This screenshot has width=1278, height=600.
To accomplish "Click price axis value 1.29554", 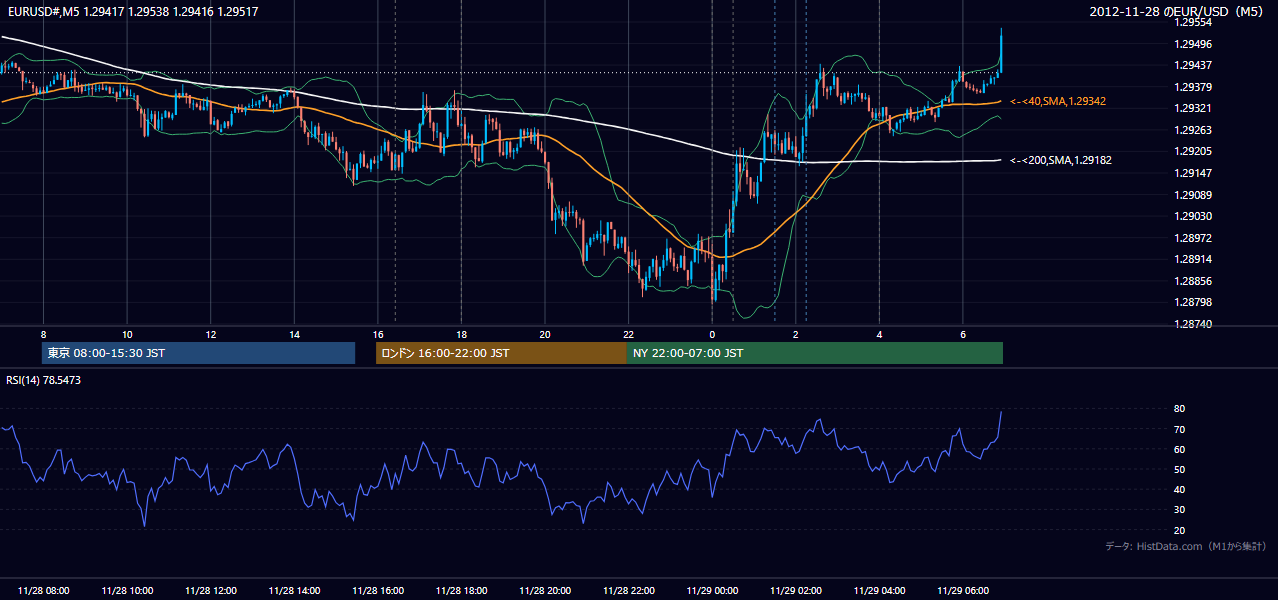I will coord(1193,22).
